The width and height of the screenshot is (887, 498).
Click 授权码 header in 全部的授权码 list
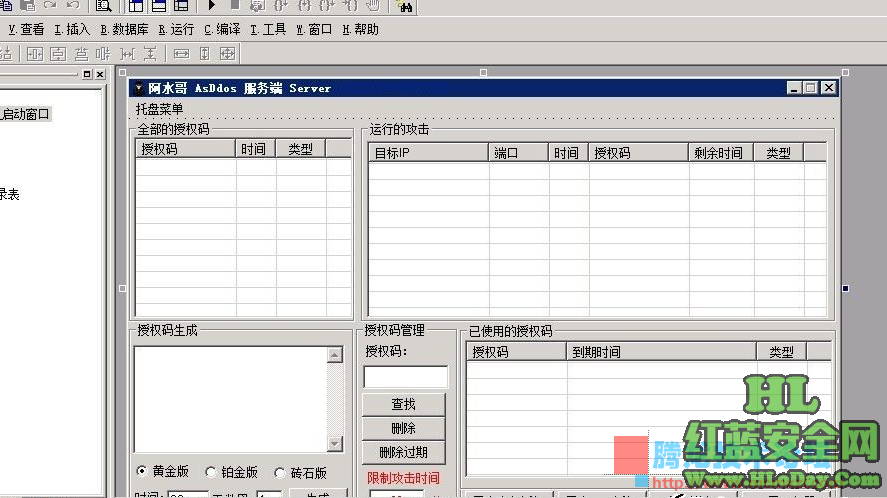[185, 149]
